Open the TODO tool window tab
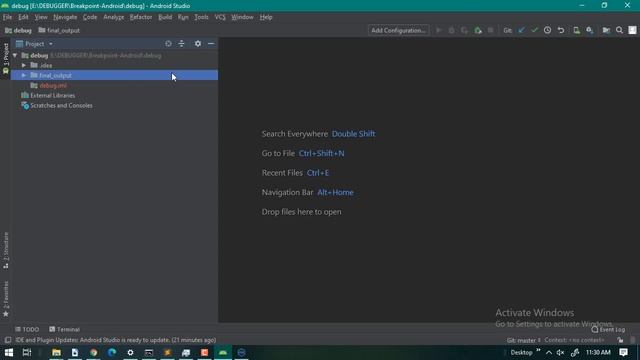The height and width of the screenshot is (360, 640). click(27, 329)
